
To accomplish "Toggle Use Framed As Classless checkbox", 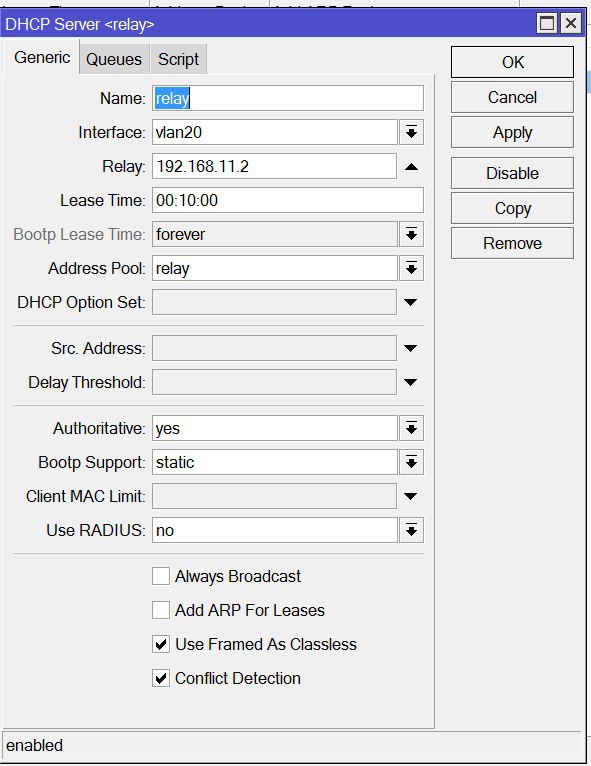I will [161, 644].
